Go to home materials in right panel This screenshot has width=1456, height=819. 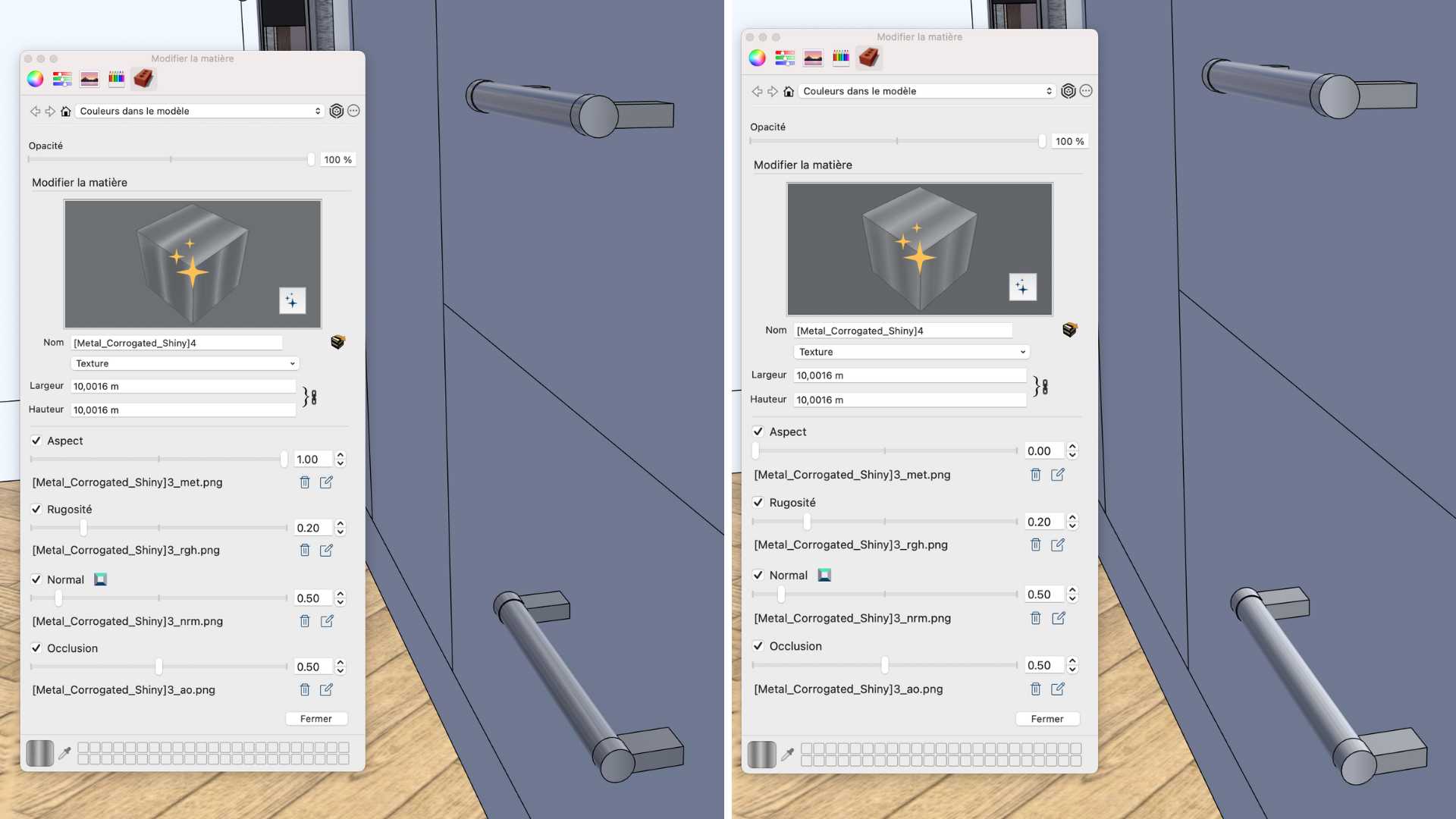(x=789, y=91)
